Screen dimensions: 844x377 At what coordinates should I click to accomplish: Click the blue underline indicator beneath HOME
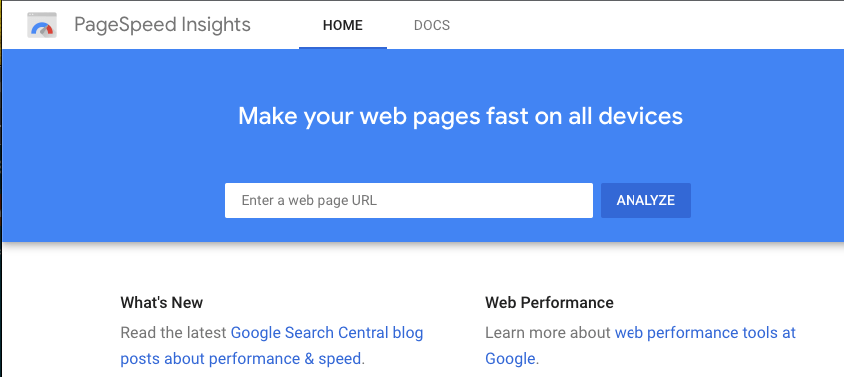(x=343, y=48)
